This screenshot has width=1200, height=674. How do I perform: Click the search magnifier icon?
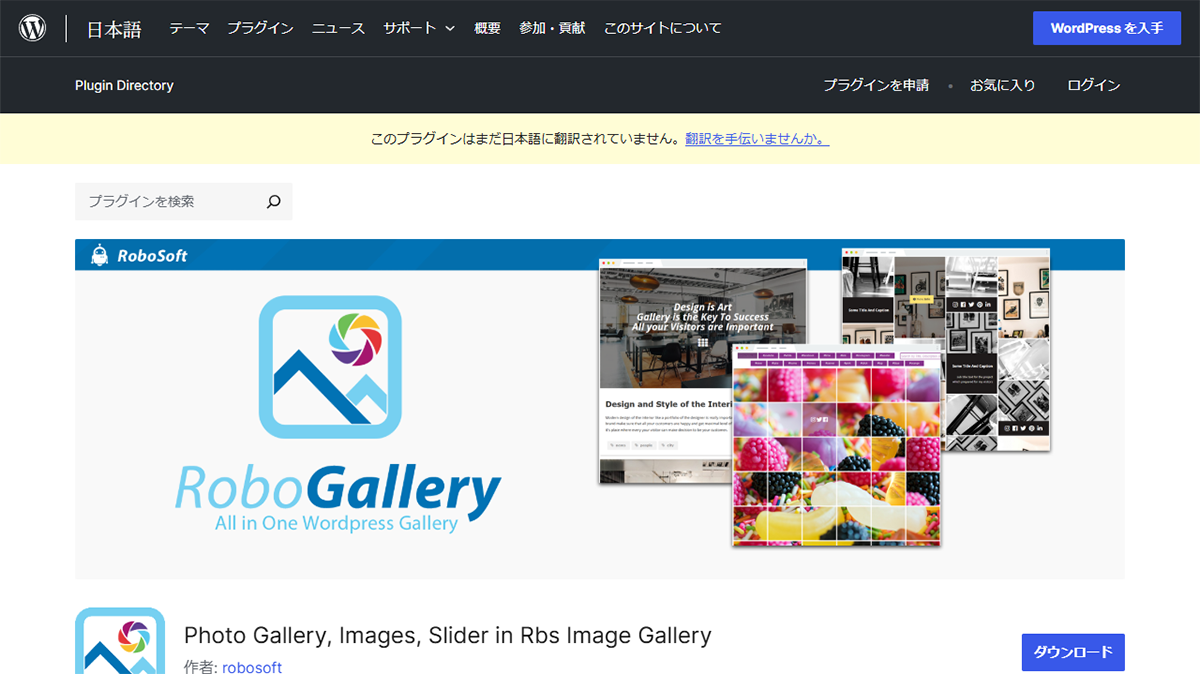tap(273, 201)
